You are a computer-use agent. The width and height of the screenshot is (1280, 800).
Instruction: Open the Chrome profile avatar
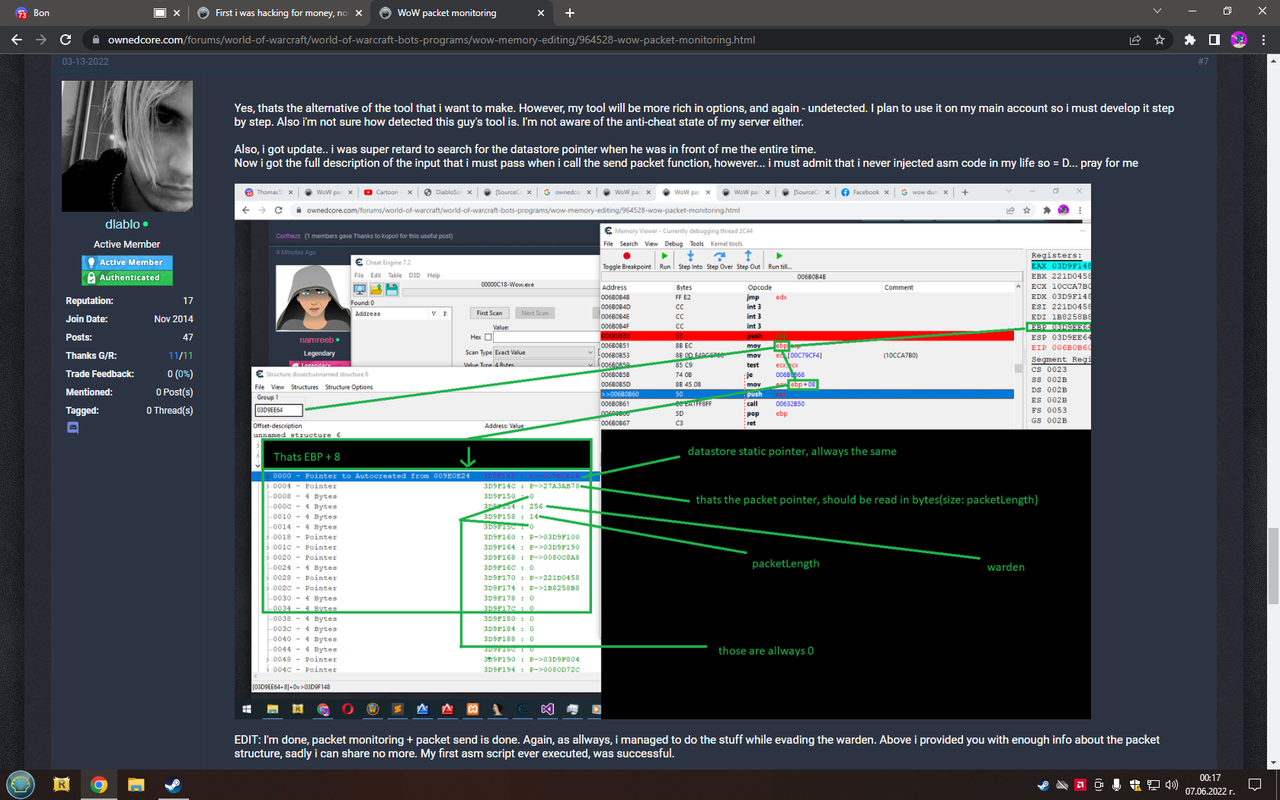[x=1238, y=40]
